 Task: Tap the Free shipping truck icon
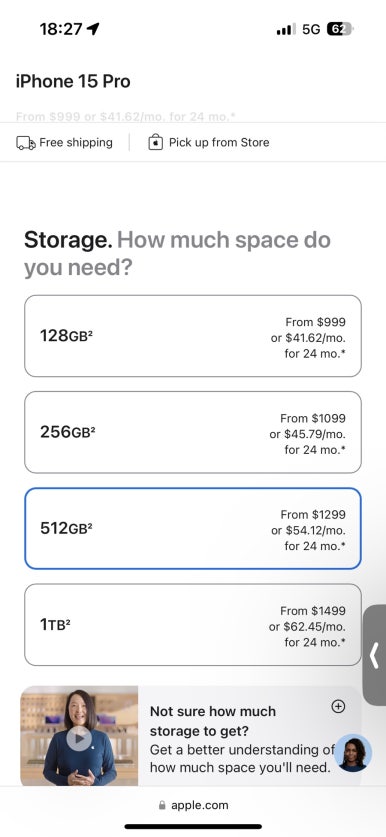26,143
